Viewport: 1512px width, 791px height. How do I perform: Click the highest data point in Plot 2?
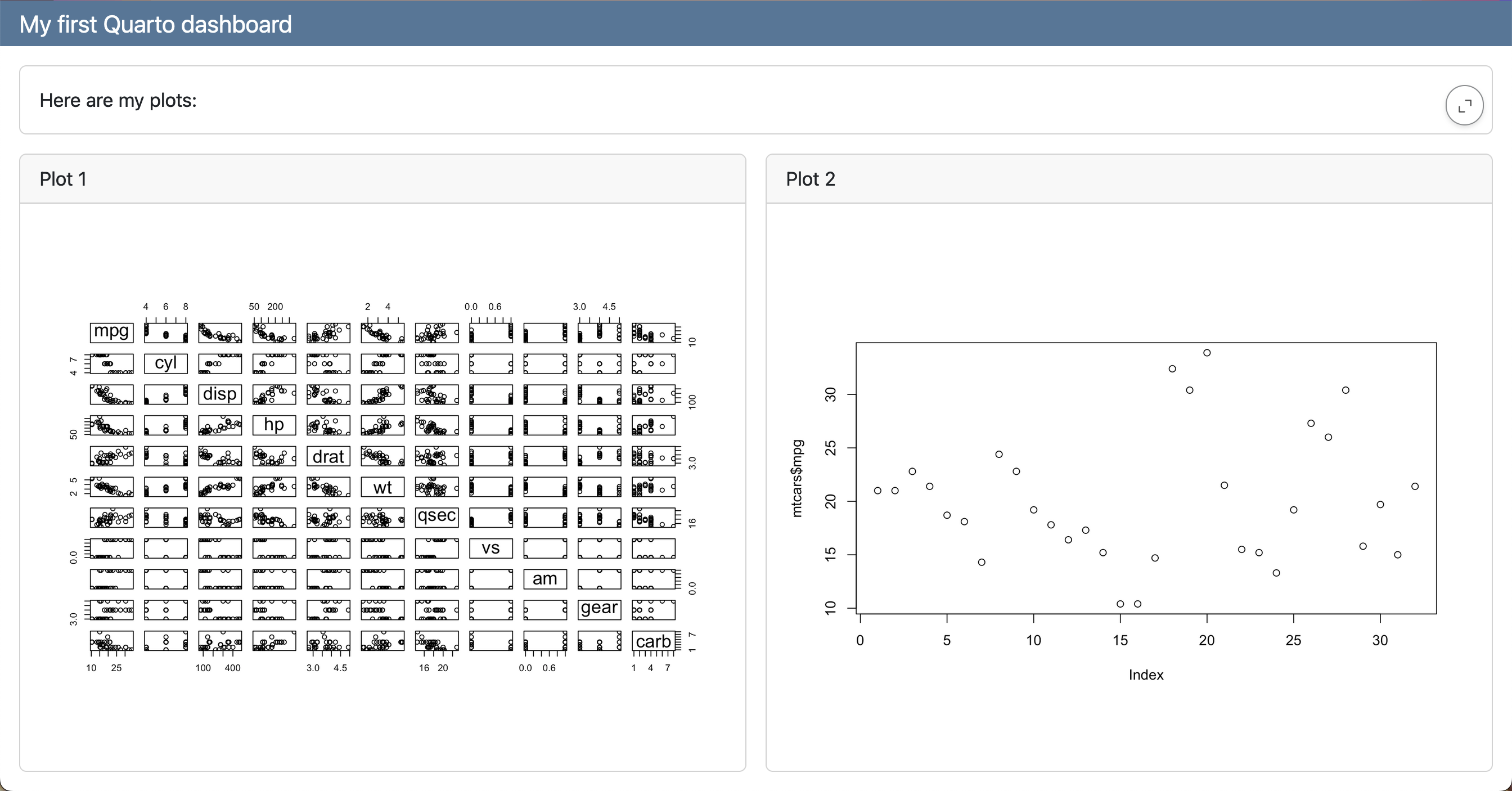(x=1207, y=353)
